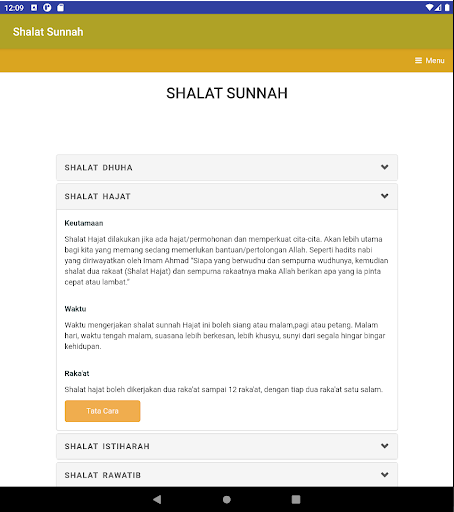
Task: Tap the Android back navigation icon
Action: click(157, 499)
